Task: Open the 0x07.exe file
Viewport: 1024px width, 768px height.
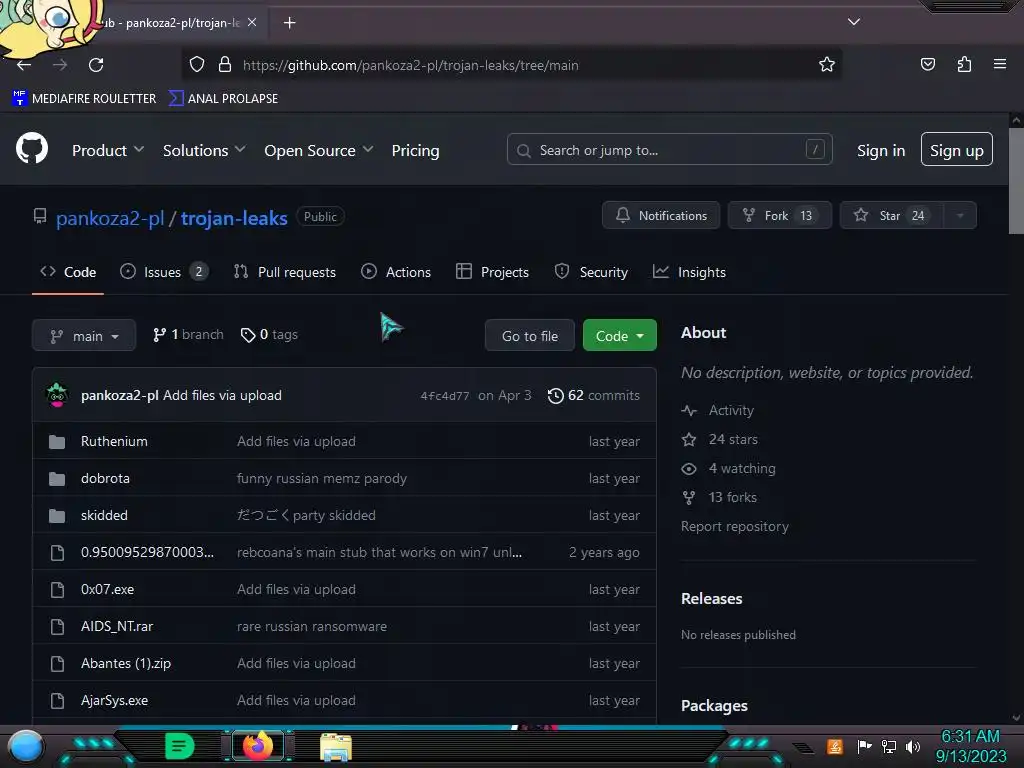Action: pyautogui.click(x=107, y=589)
